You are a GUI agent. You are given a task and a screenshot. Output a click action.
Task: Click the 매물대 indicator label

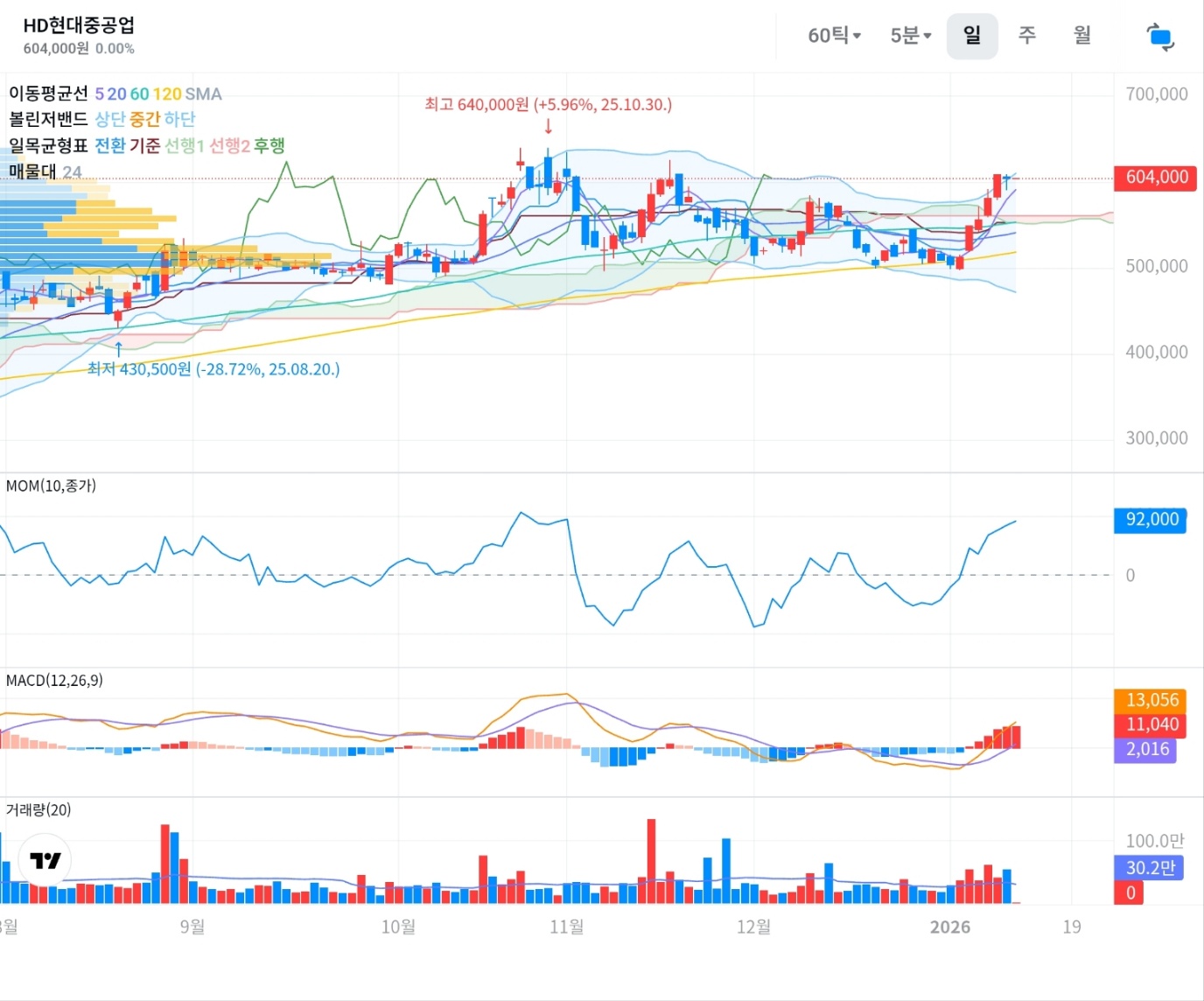coord(32,171)
